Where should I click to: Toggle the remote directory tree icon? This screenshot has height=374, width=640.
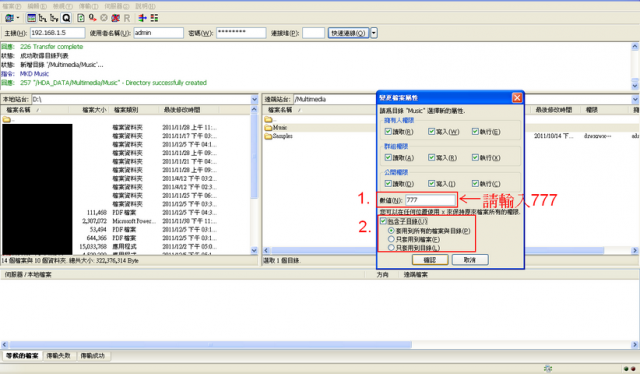coord(54,18)
